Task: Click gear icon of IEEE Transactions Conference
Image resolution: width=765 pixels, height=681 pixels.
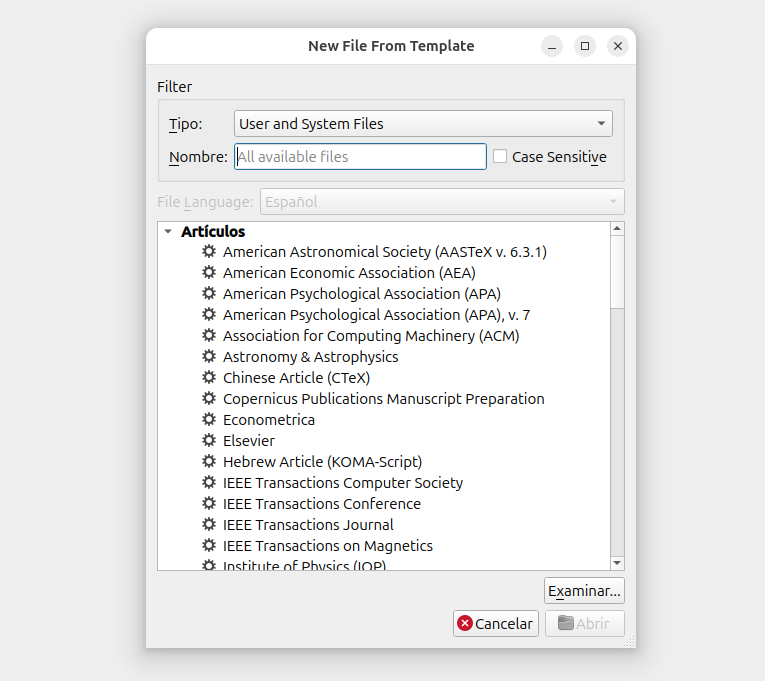Action: (x=209, y=503)
